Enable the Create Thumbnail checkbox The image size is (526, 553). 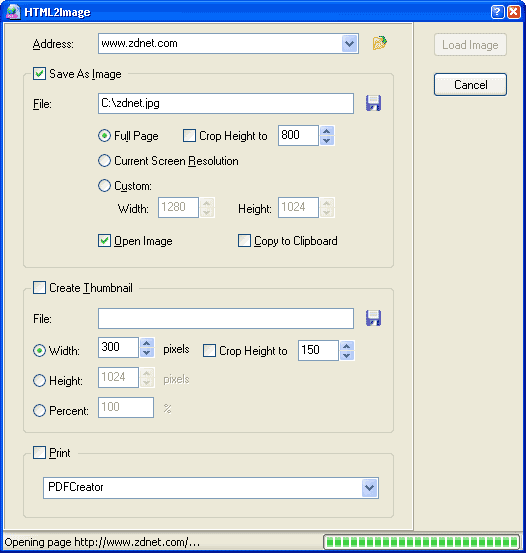[39, 287]
